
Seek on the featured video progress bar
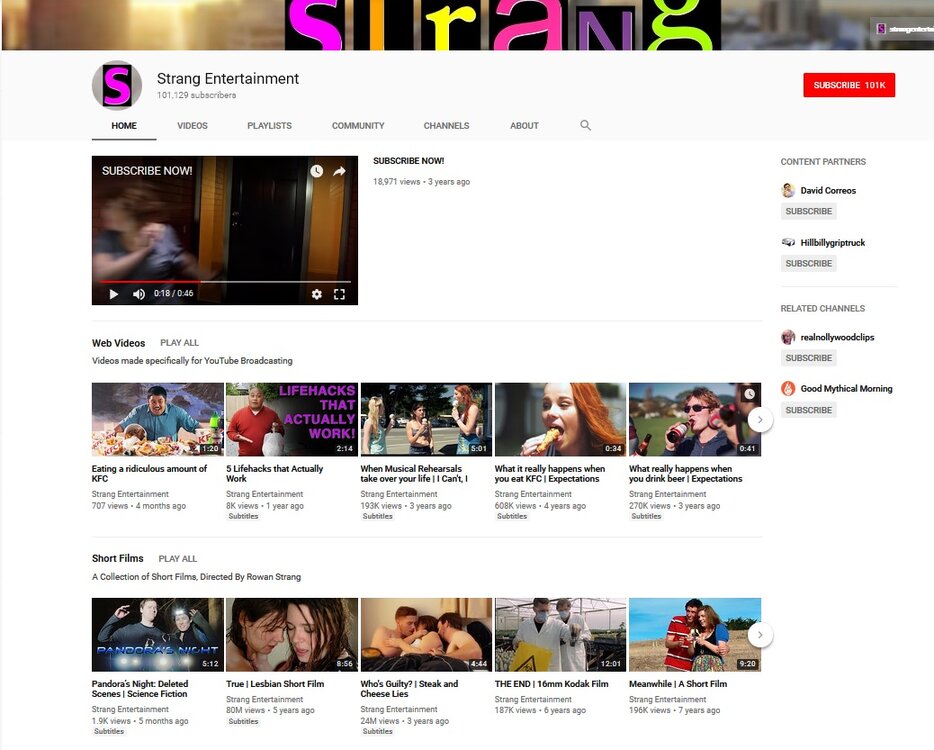coord(225,281)
